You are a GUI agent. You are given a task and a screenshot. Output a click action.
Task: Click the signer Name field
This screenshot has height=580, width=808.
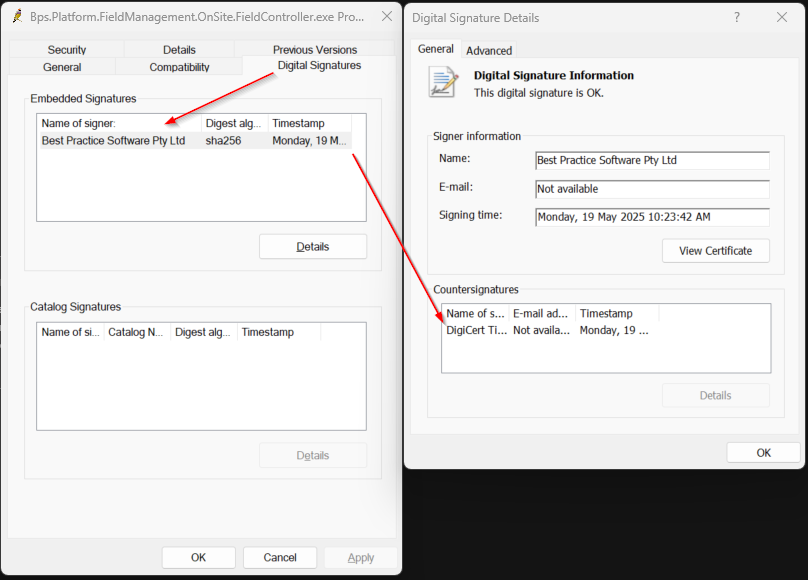coord(652,160)
